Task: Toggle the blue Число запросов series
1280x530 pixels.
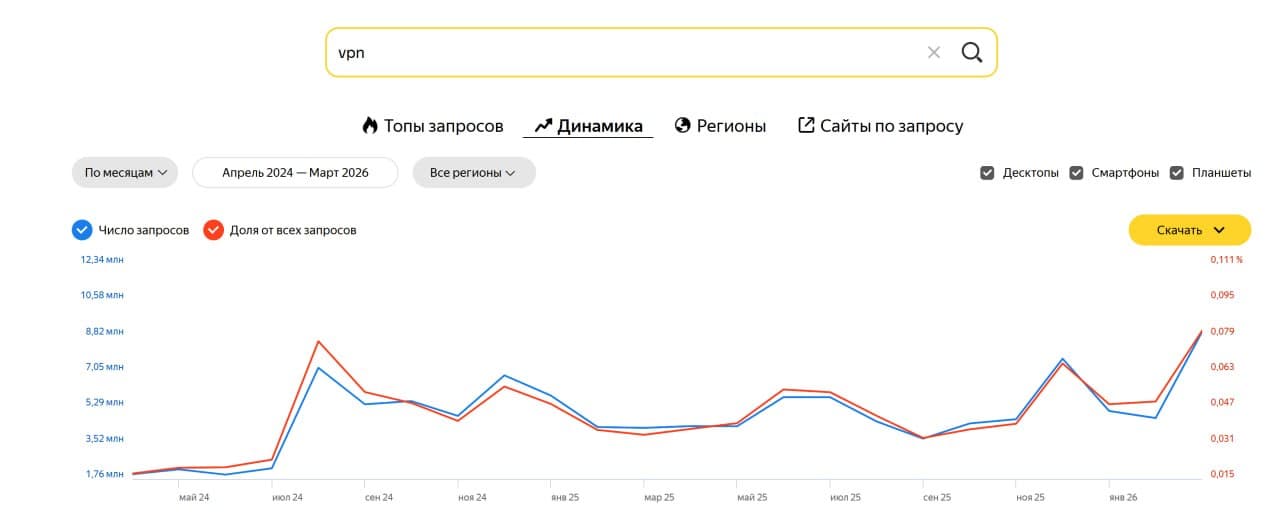Action: coord(82,230)
